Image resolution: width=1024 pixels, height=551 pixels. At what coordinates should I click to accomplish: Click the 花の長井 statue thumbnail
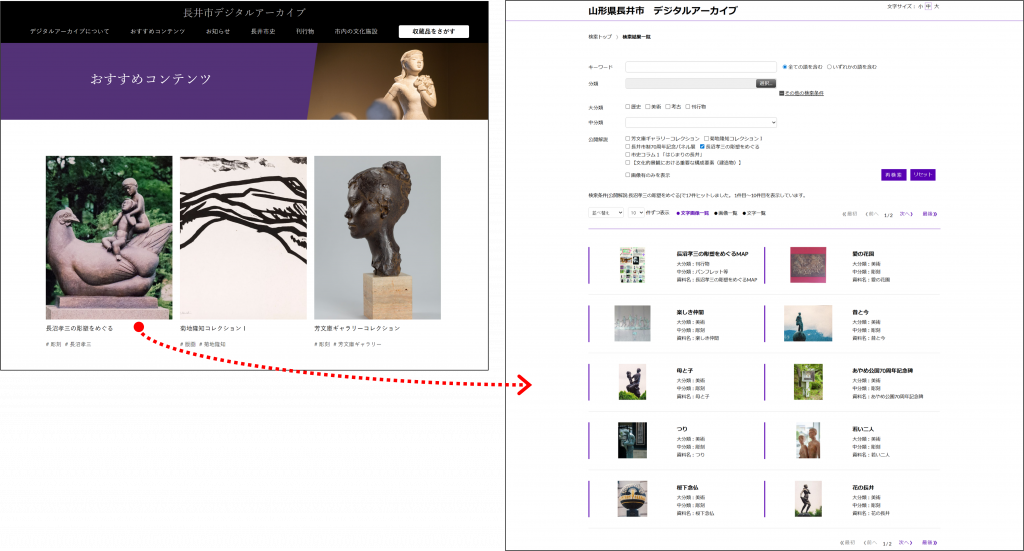coord(808,498)
